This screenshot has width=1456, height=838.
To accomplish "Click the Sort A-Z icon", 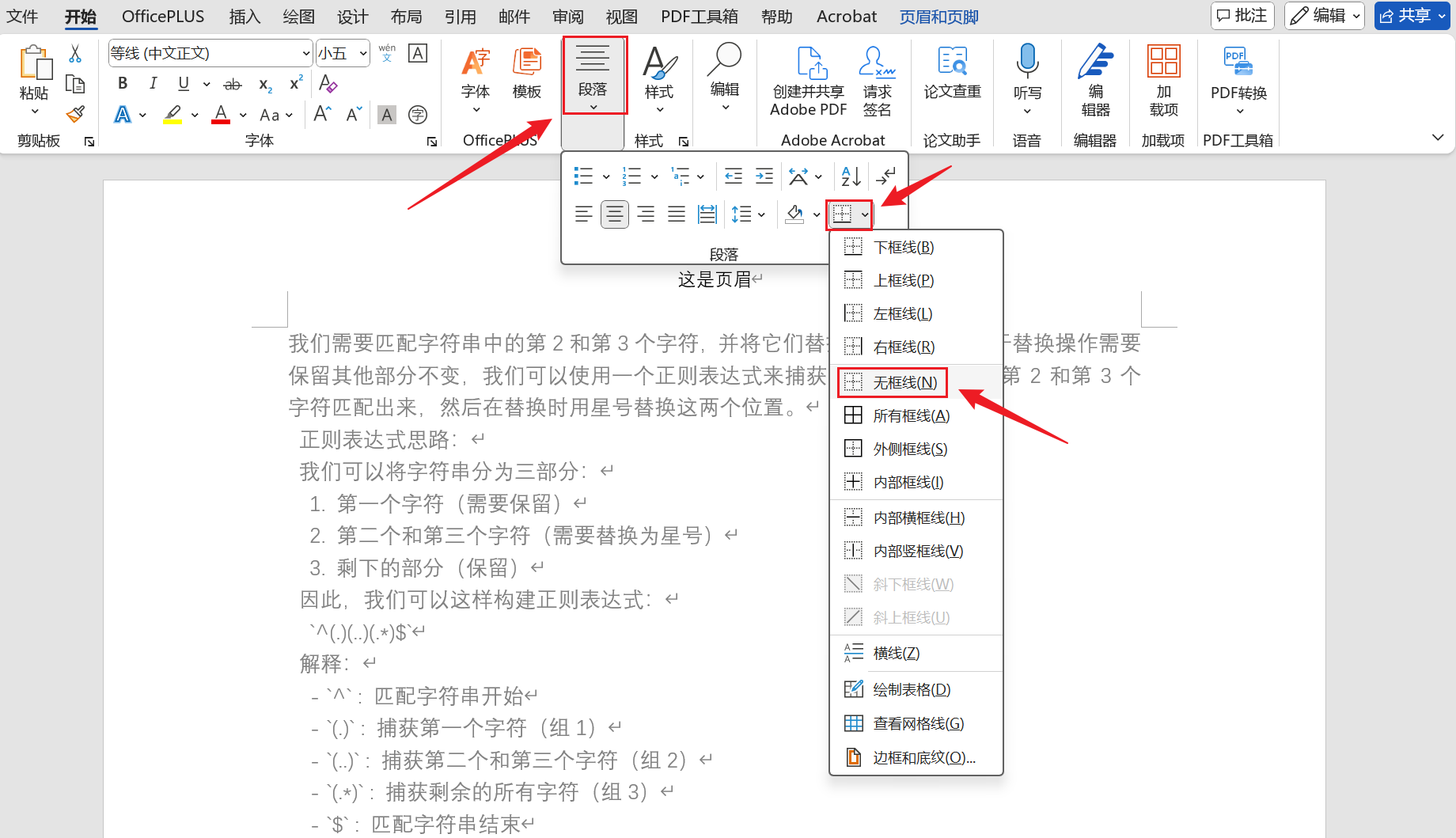I will [x=851, y=176].
